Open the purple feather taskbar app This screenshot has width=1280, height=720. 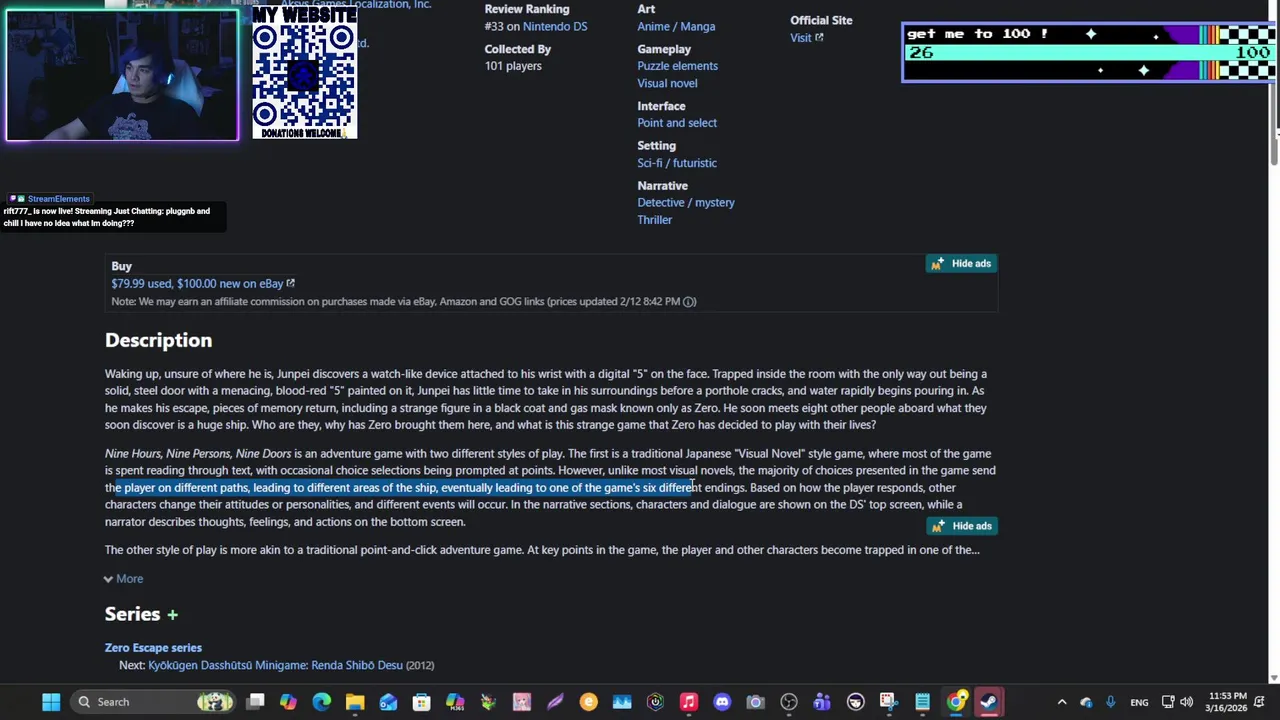coord(555,702)
